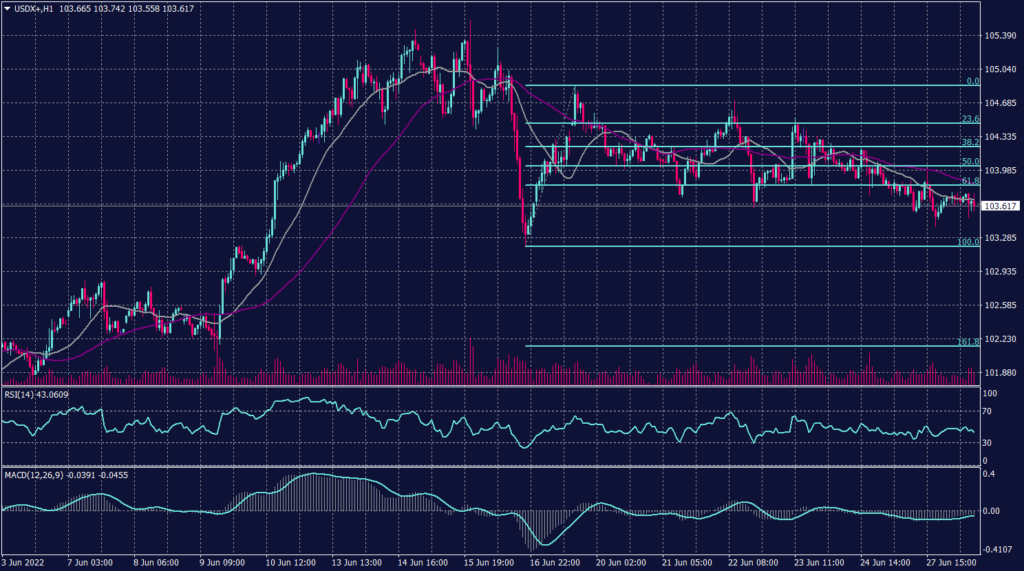Click the 102.230 price on the scale

pos(1000,340)
